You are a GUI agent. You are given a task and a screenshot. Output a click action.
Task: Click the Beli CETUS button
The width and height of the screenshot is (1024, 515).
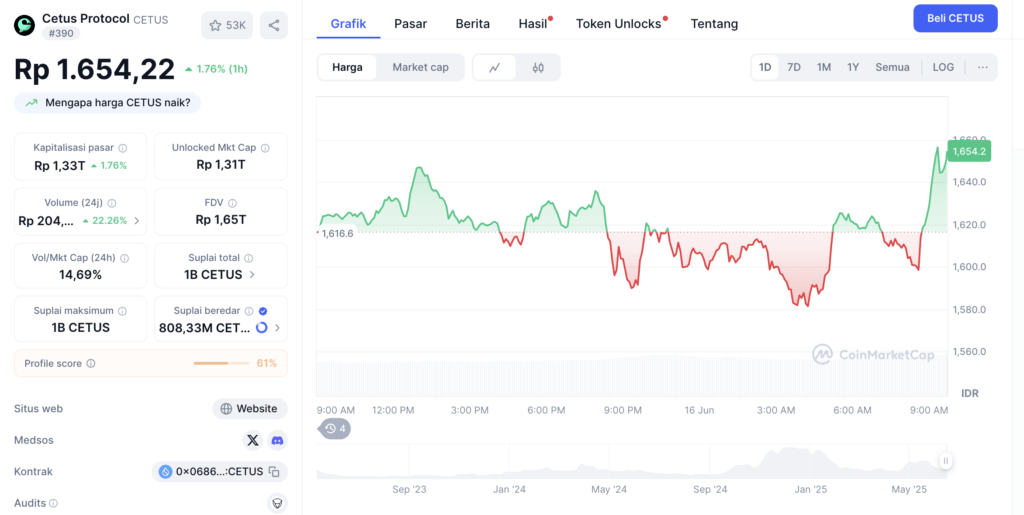[x=955, y=18]
